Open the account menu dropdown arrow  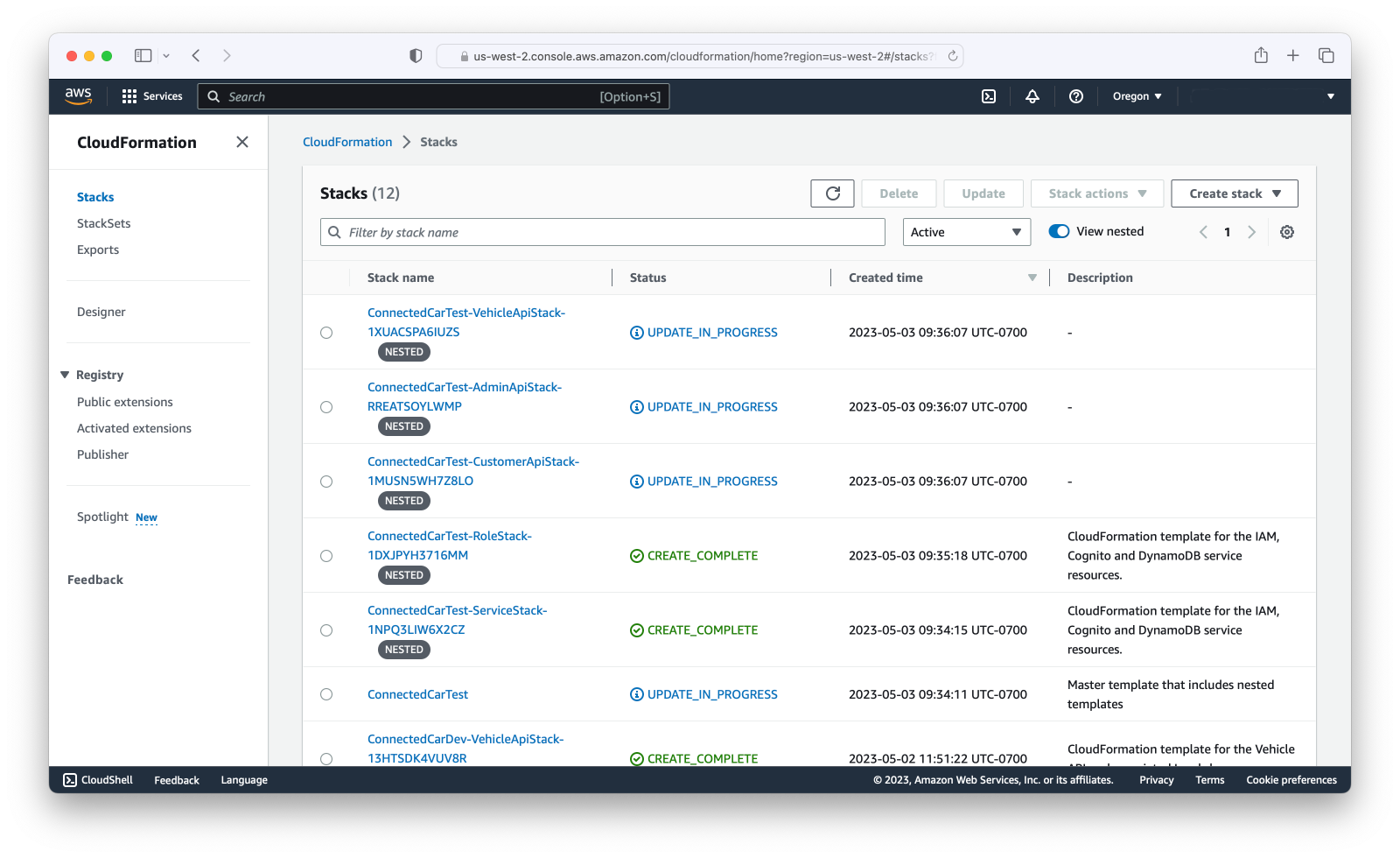point(1331,96)
